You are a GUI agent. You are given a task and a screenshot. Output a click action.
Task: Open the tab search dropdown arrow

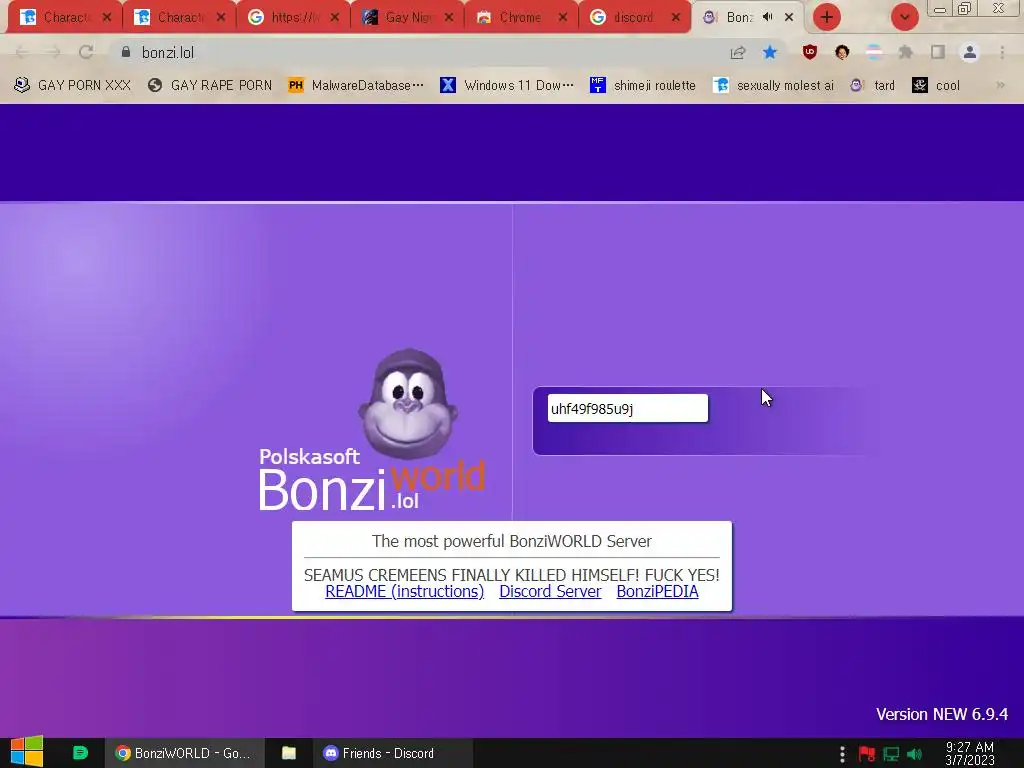(904, 17)
